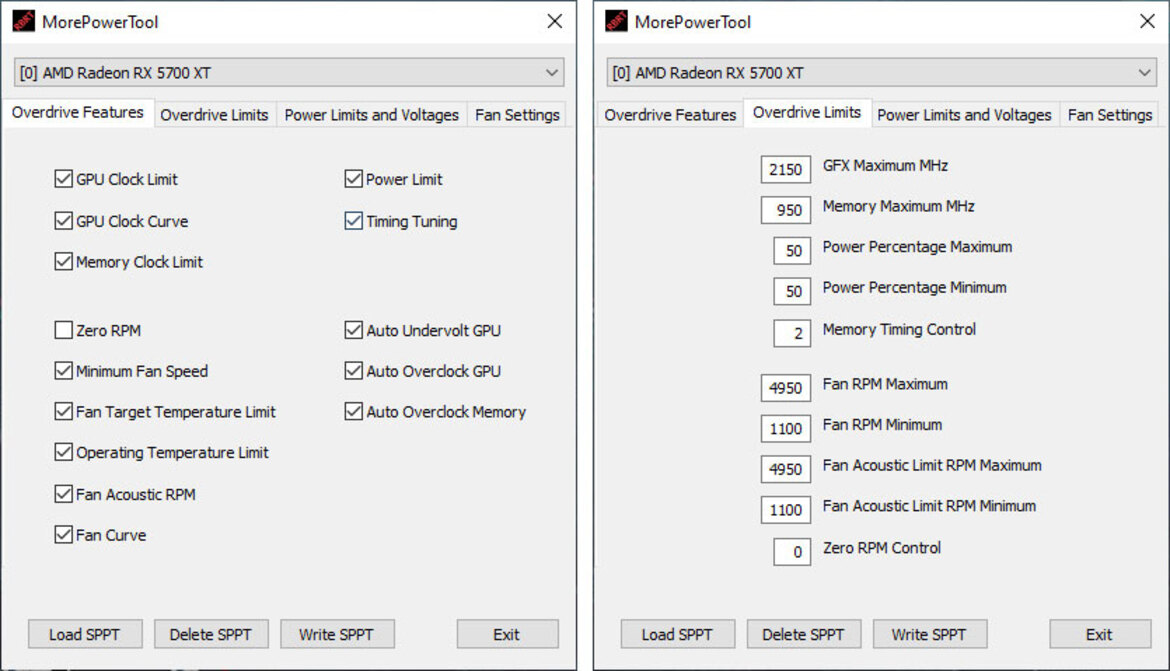Image resolution: width=1170 pixels, height=671 pixels.
Task: Click Exit button in left window
Action: [507, 634]
